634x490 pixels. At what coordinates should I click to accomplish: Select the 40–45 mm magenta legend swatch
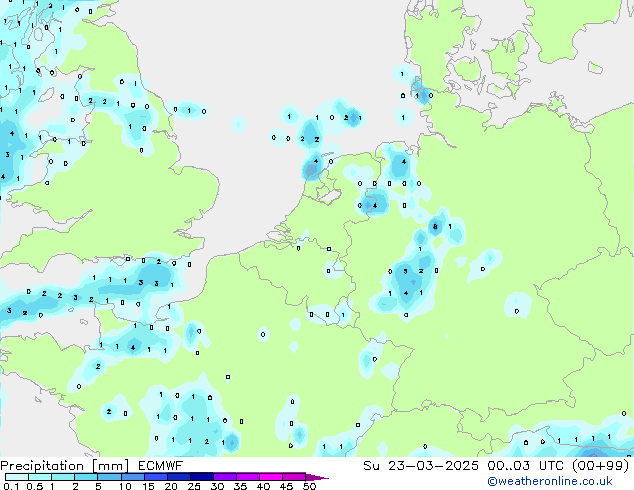[270, 477]
